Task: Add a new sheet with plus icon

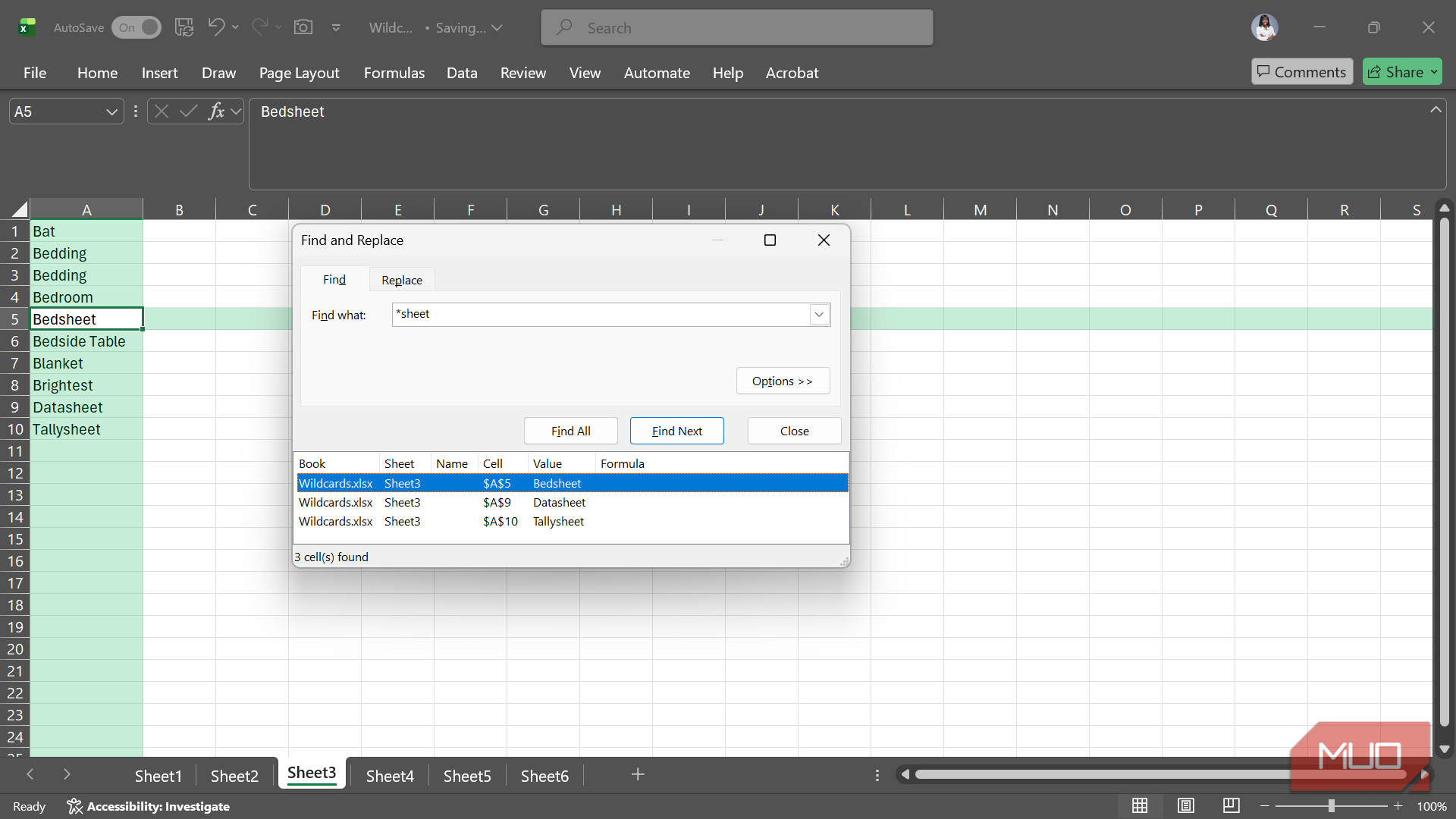Action: [638, 774]
